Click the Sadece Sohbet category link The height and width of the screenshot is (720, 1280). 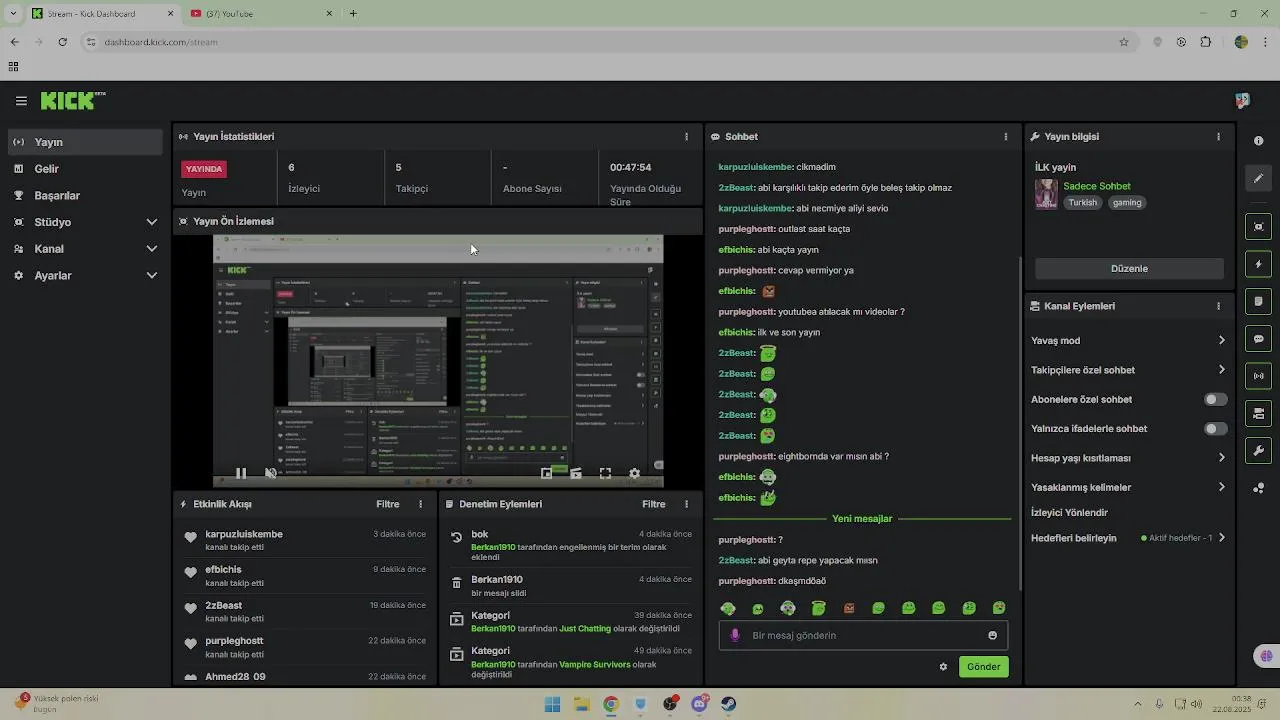tap(1097, 186)
